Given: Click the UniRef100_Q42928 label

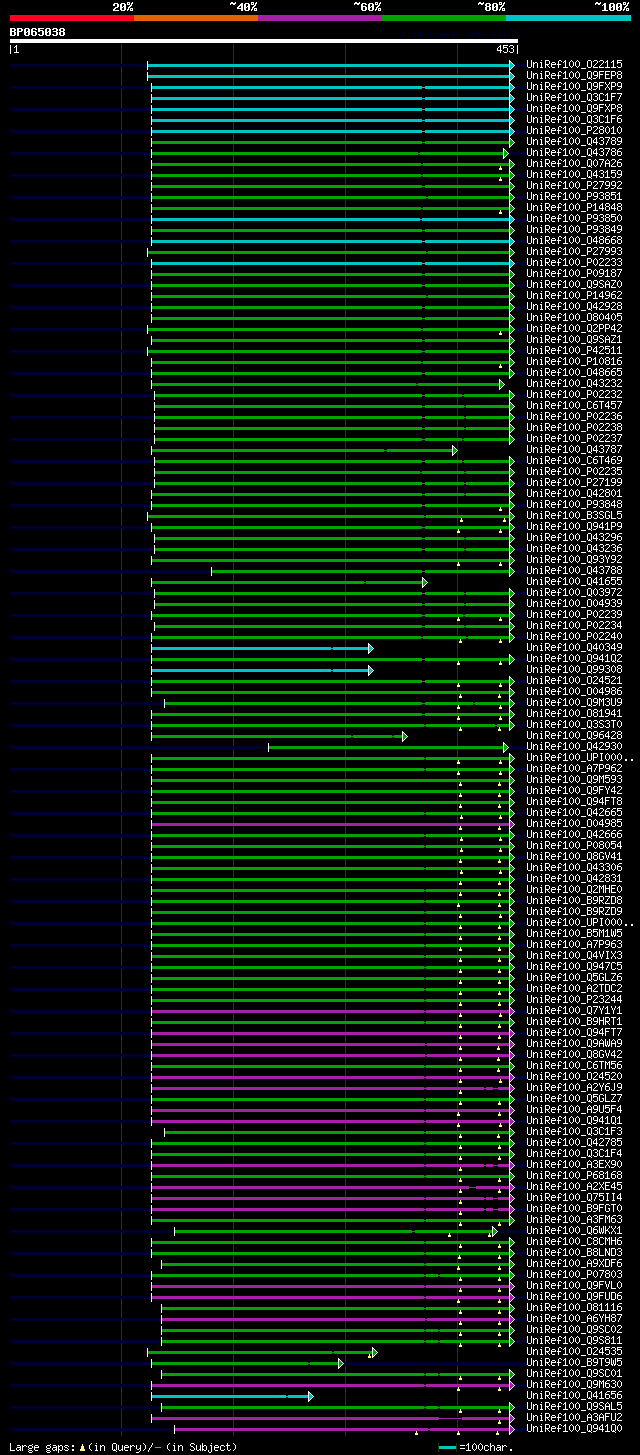Looking at the screenshot, I should 574,307.
